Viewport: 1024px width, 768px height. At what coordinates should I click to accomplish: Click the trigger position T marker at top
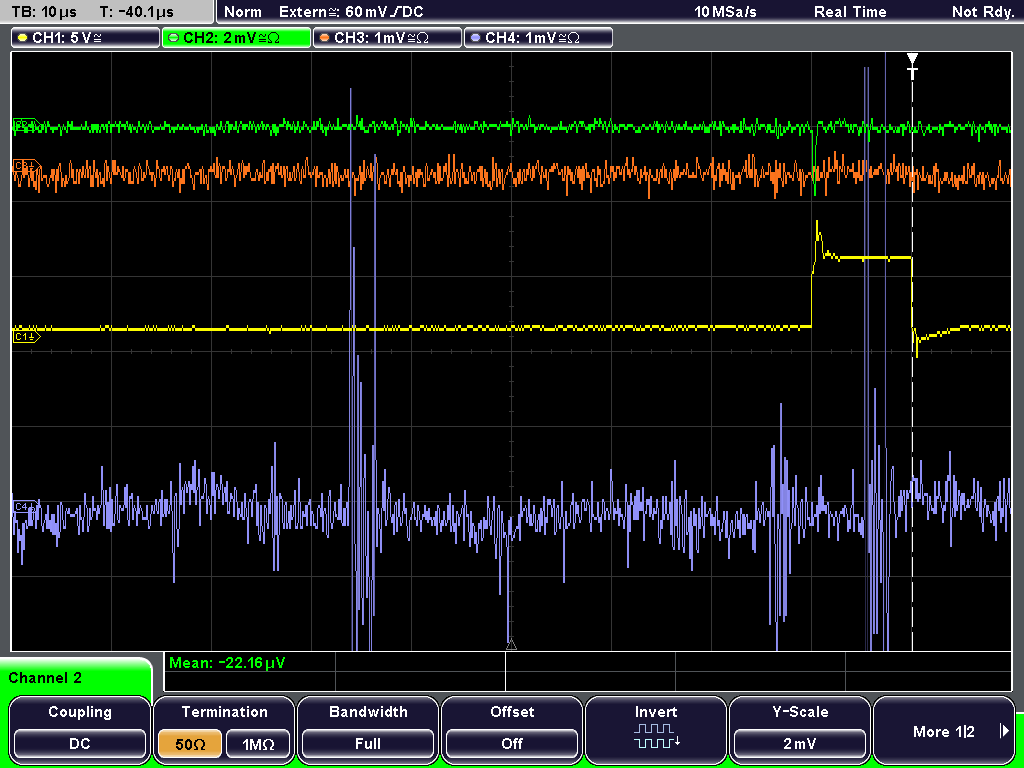[x=912, y=66]
